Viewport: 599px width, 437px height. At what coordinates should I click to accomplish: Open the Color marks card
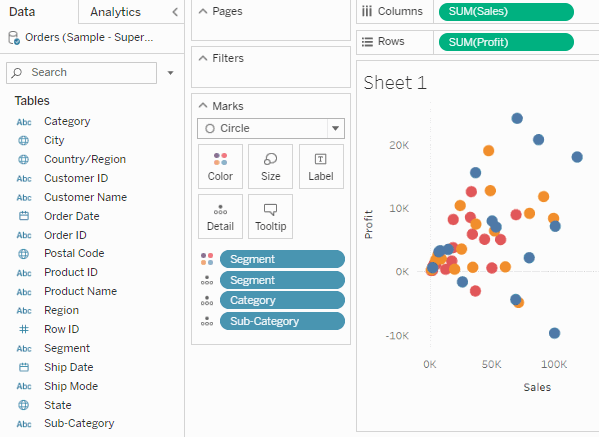click(220, 167)
